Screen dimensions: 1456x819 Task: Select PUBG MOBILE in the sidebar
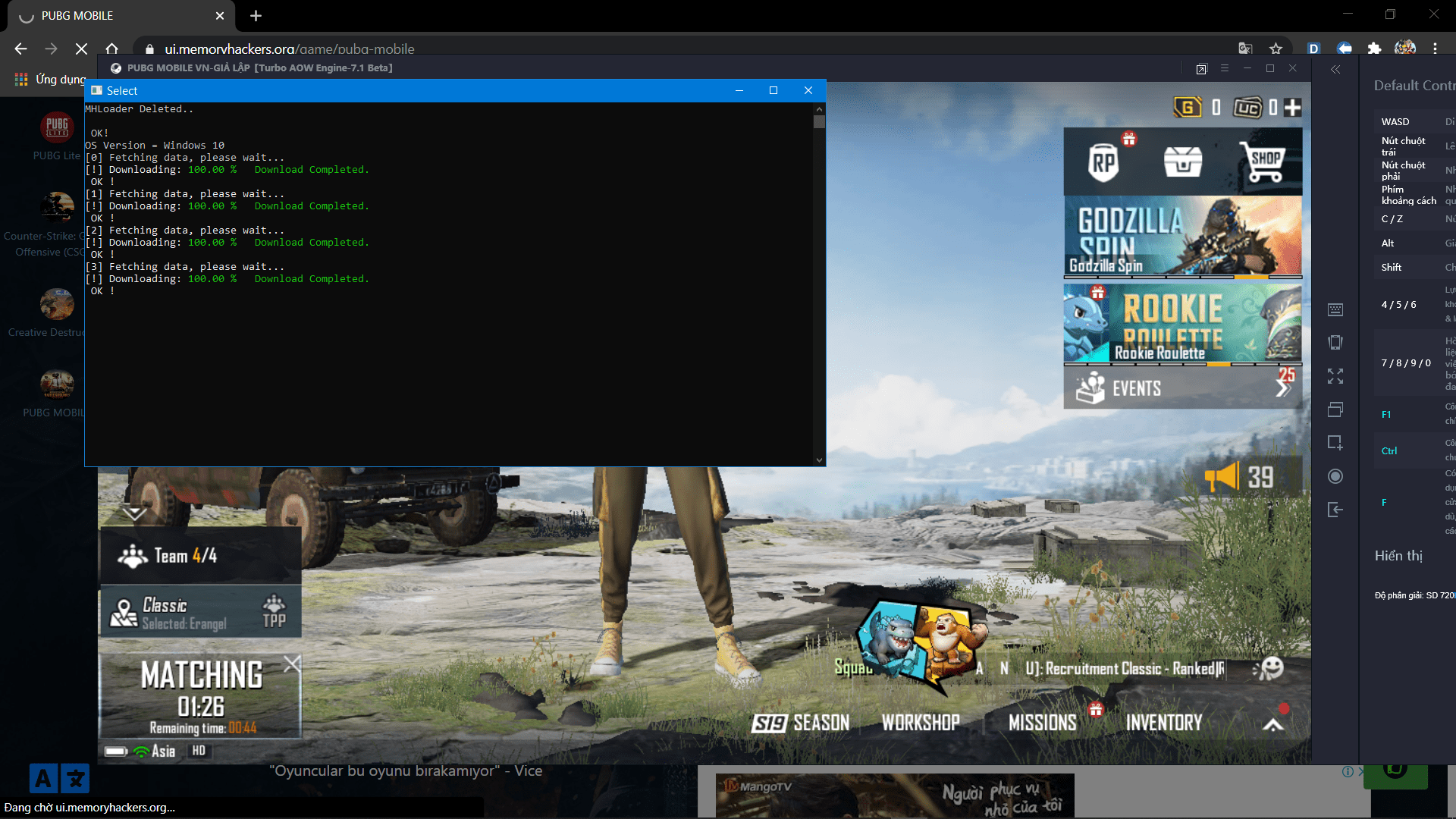(55, 393)
